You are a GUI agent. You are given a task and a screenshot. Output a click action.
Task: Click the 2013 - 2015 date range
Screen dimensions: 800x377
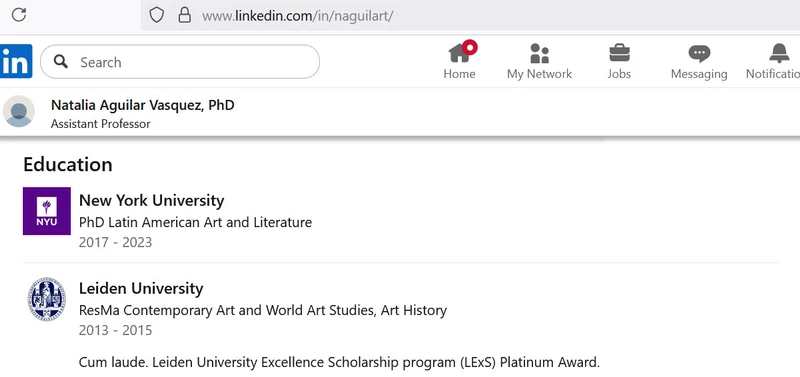tap(115, 330)
